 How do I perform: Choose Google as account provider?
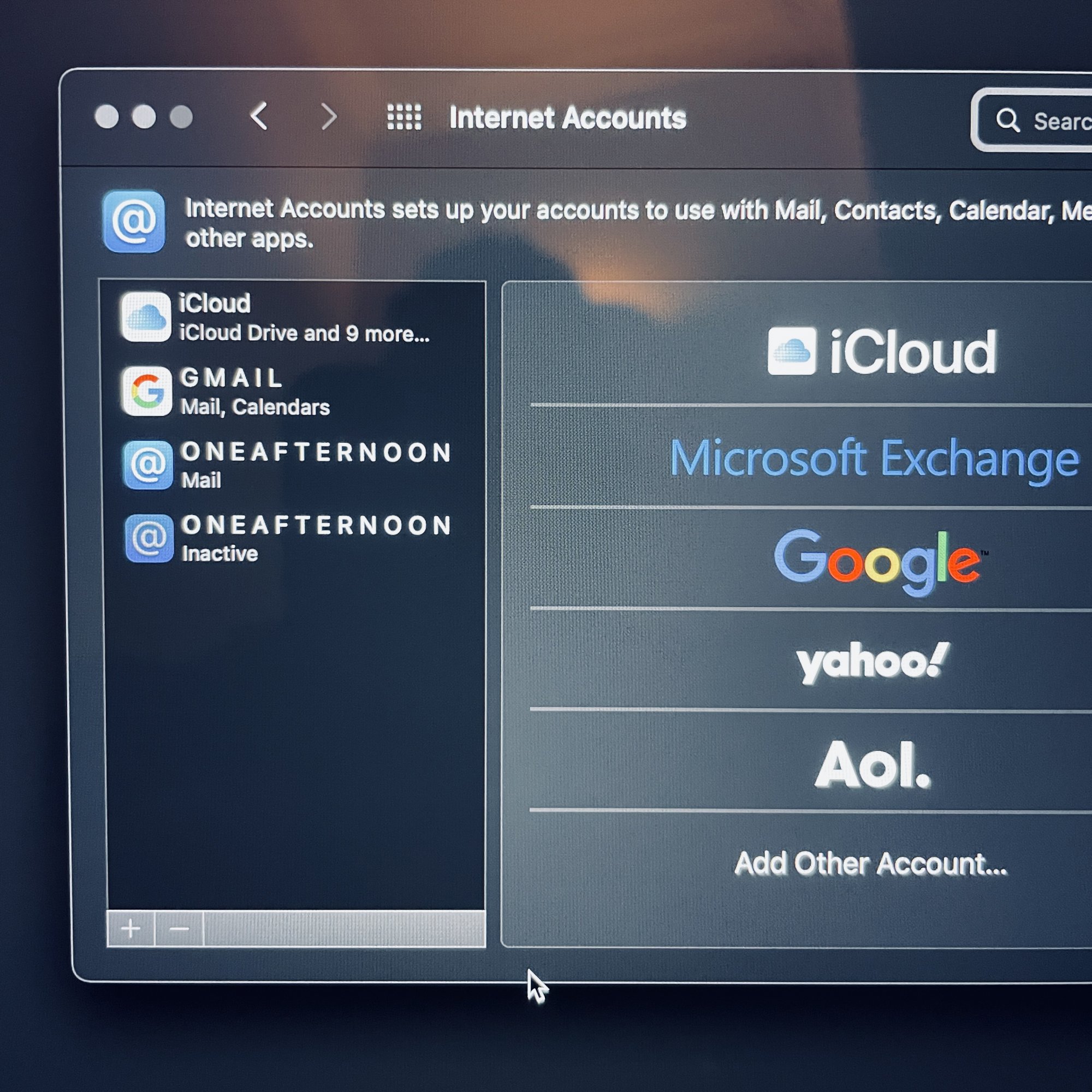(879, 561)
